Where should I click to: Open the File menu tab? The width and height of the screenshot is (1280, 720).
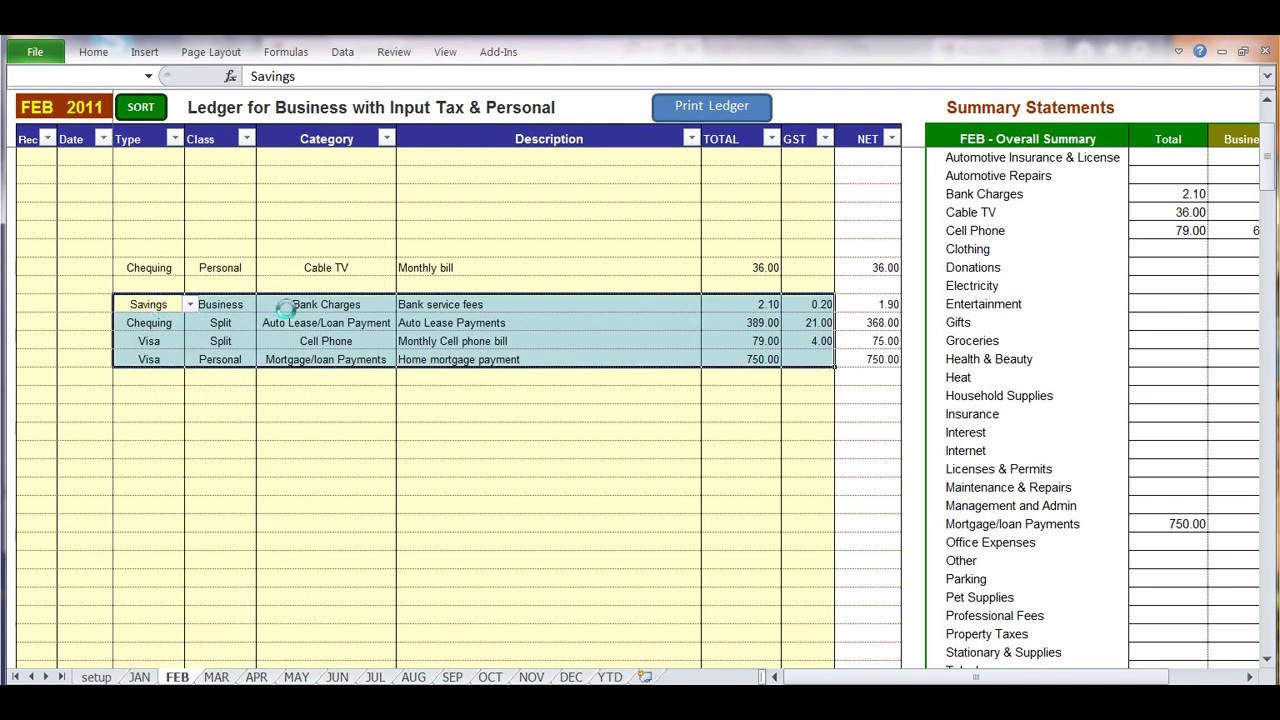[35, 52]
